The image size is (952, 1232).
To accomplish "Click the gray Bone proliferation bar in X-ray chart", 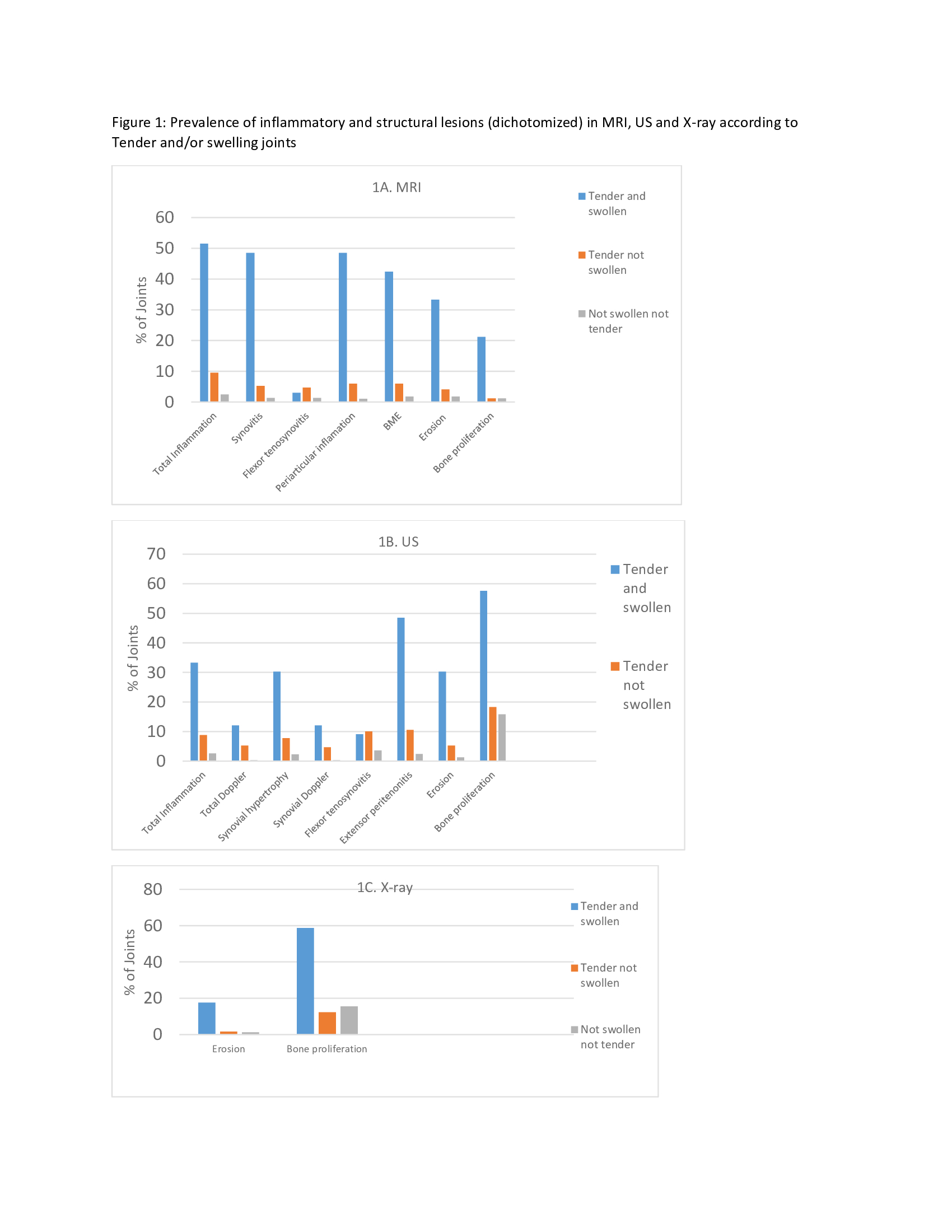I will (x=349, y=1020).
